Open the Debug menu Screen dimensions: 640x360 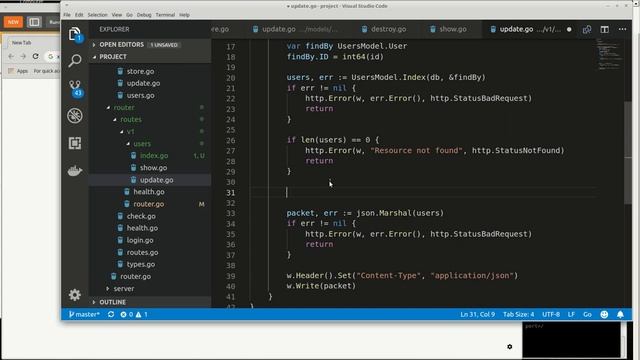(144, 15)
